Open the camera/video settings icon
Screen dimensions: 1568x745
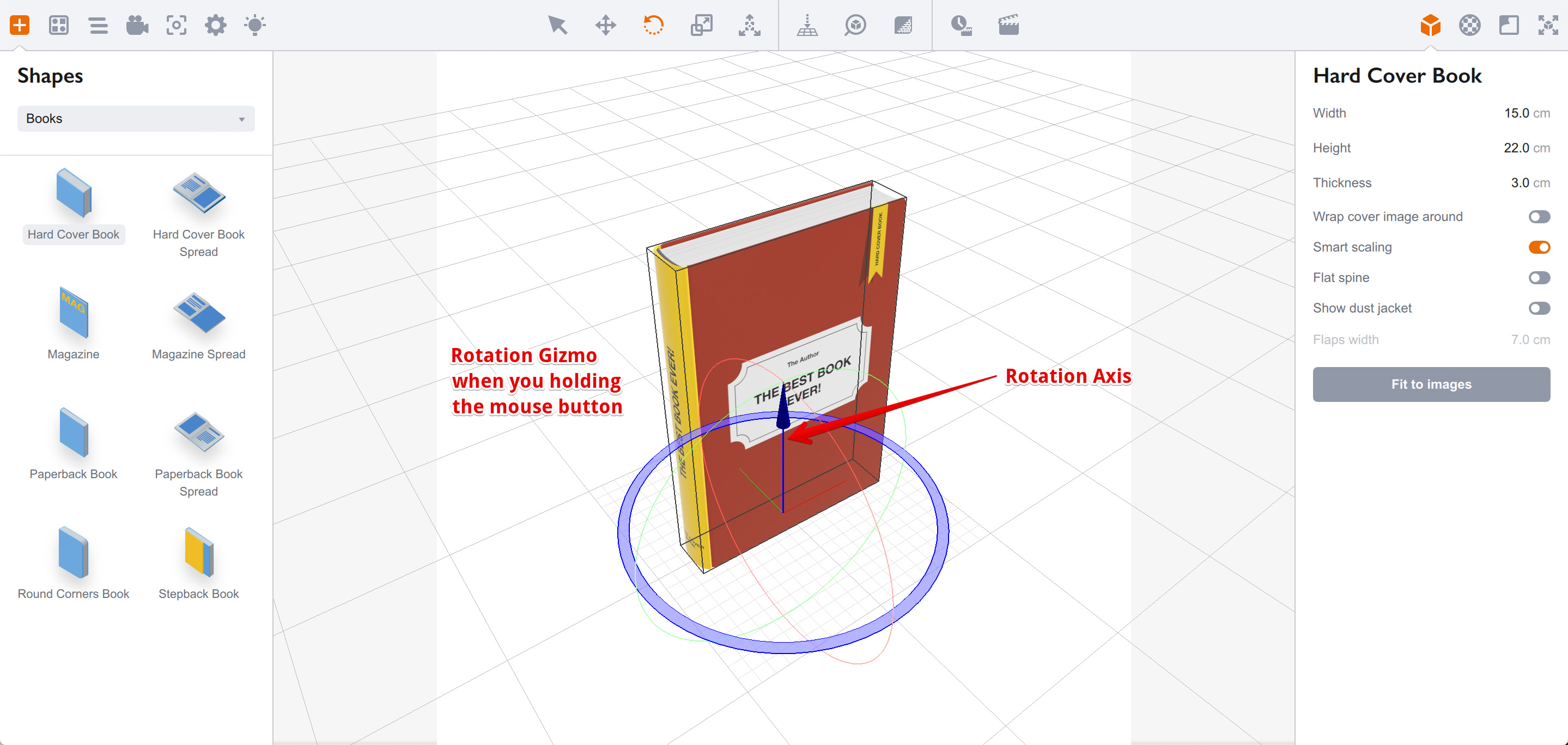136,25
